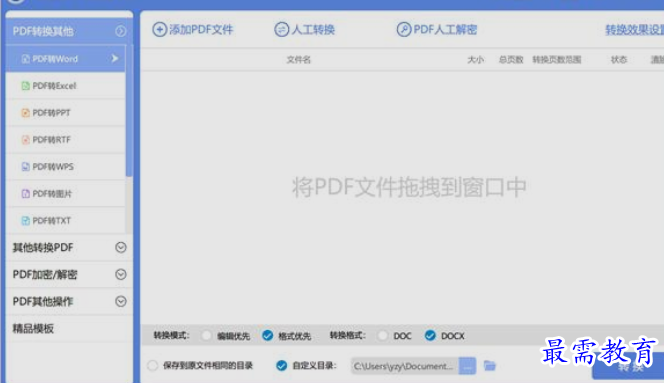
Task: Click the 状态 column header
Action: tap(619, 60)
